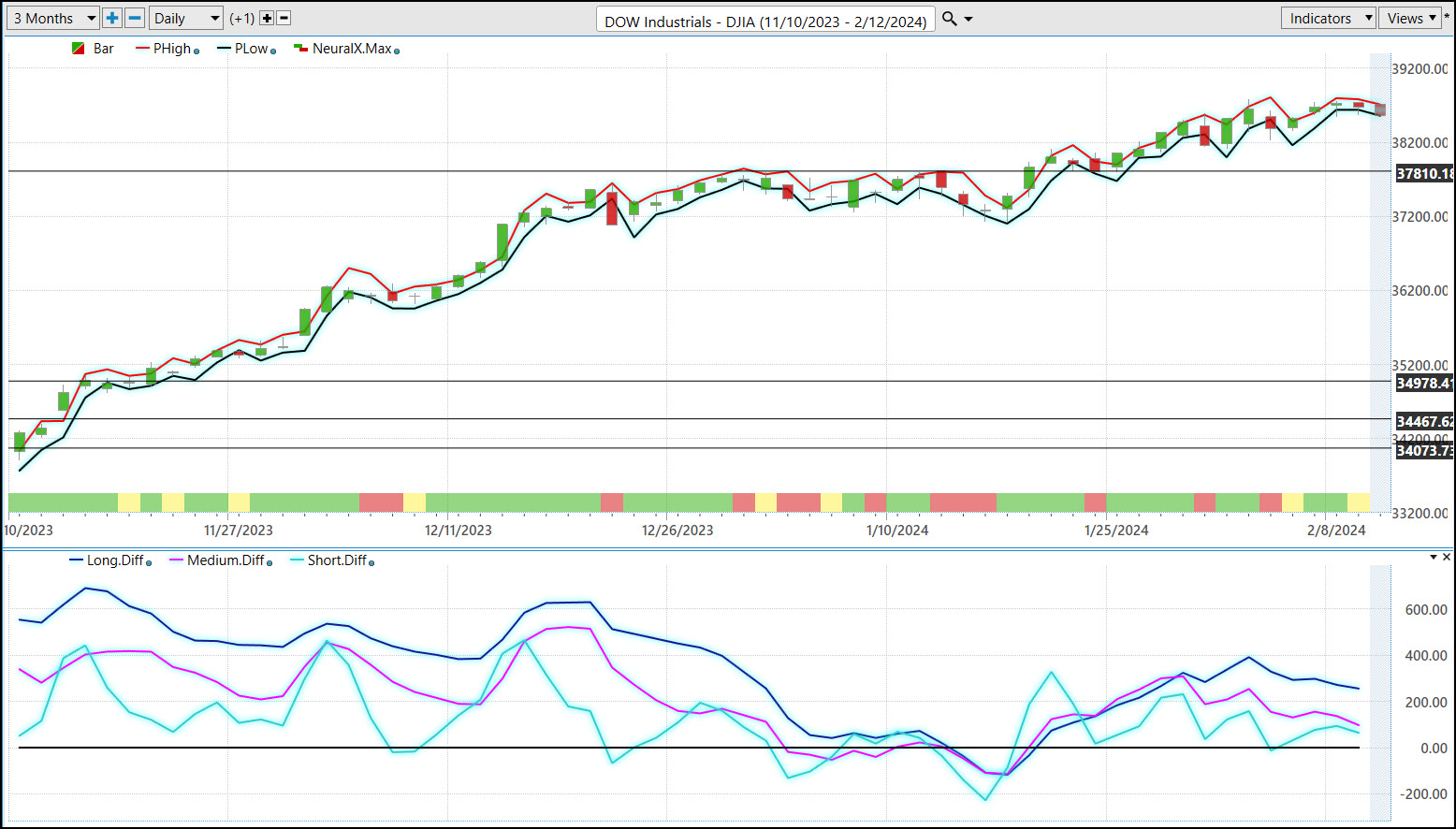The image size is (1456, 829).
Task: Select the Long.Diff legend label
Action: pyautogui.click(x=115, y=560)
